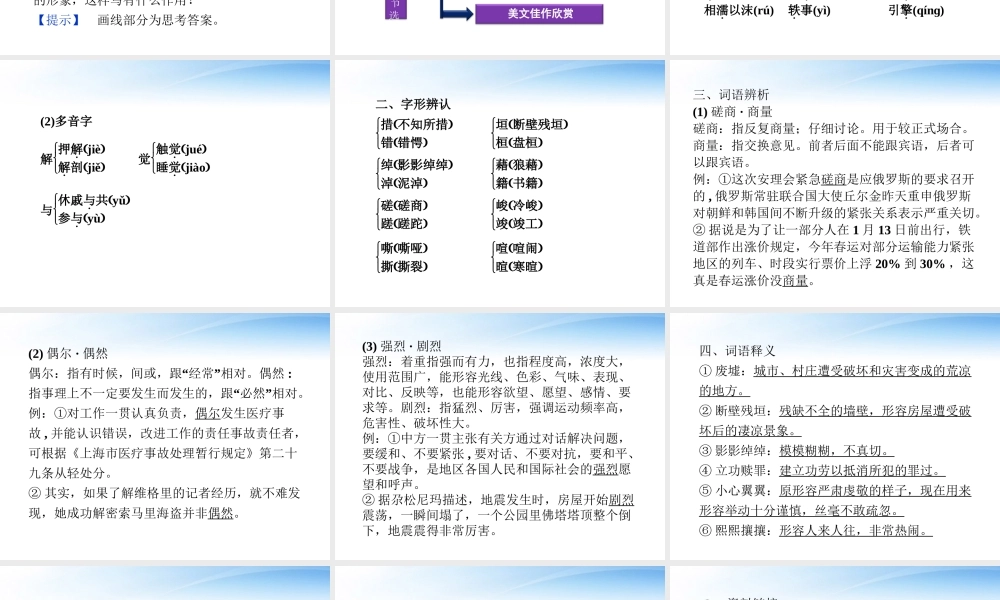Image resolution: width=1000 pixels, height=600 pixels.
Task: Click the entry 措(不知所措)
Action: (417, 124)
